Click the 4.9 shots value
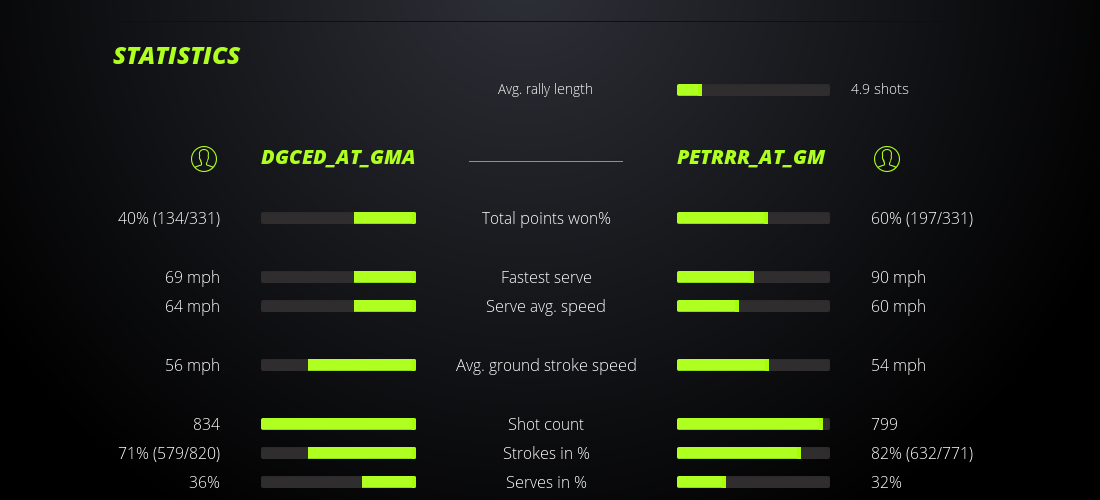The height and width of the screenshot is (500, 1100). (x=879, y=89)
